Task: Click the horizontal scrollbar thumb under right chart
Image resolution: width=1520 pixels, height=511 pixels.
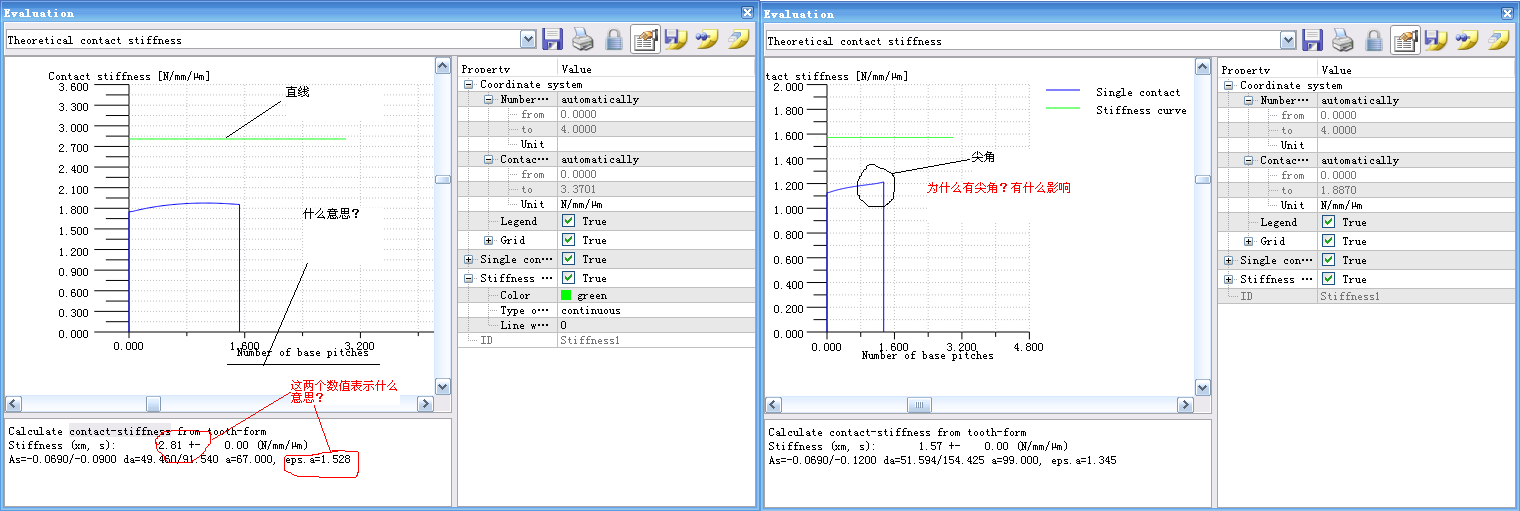Action: (x=919, y=405)
